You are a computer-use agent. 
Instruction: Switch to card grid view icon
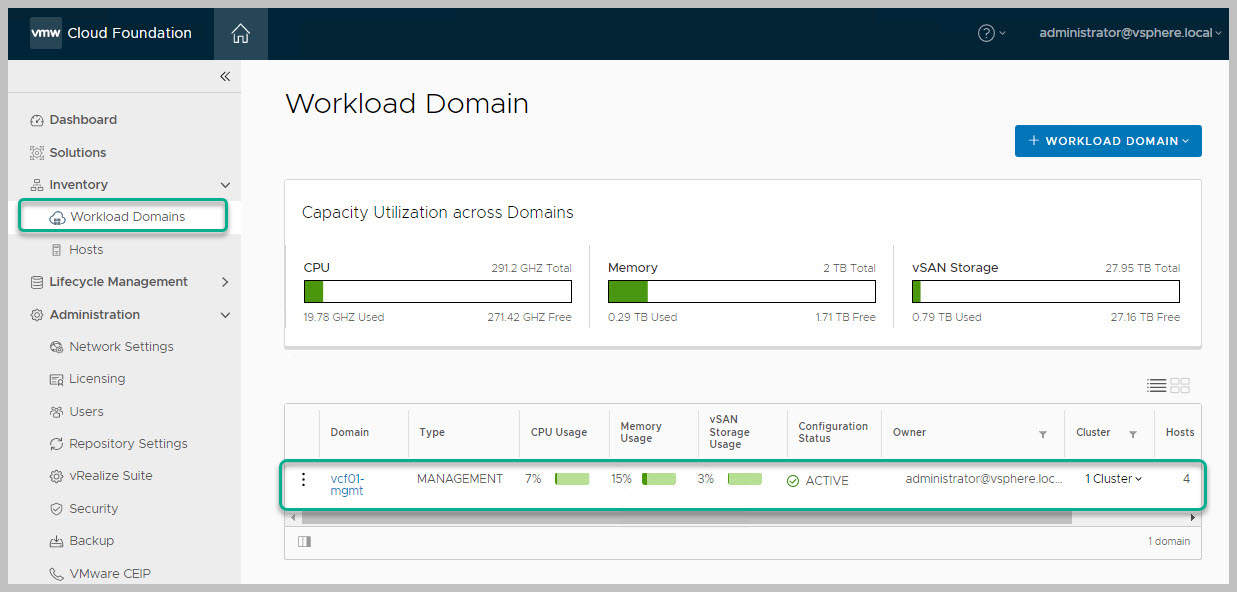coord(1180,386)
